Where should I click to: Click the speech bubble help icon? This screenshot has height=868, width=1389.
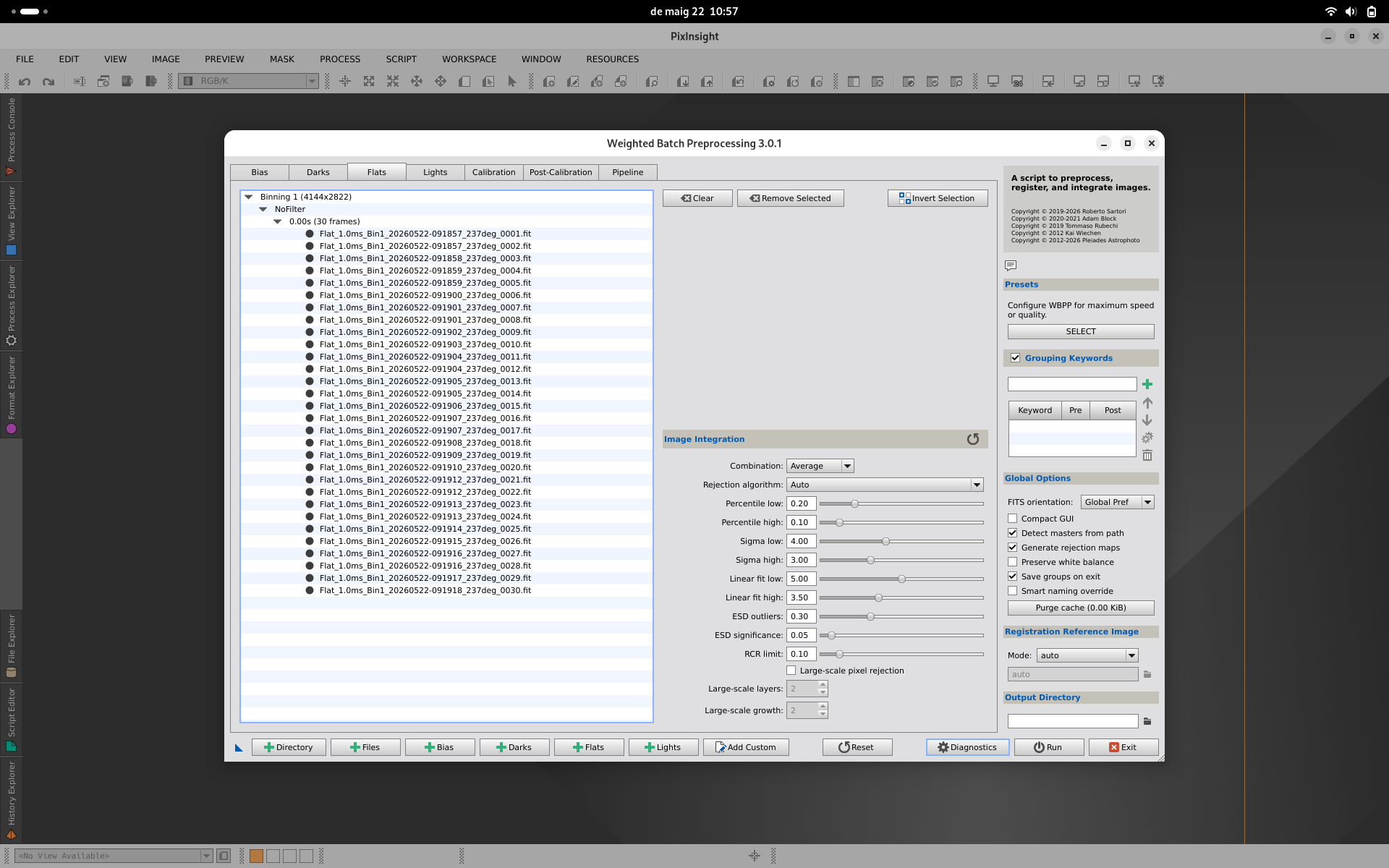point(1011,265)
